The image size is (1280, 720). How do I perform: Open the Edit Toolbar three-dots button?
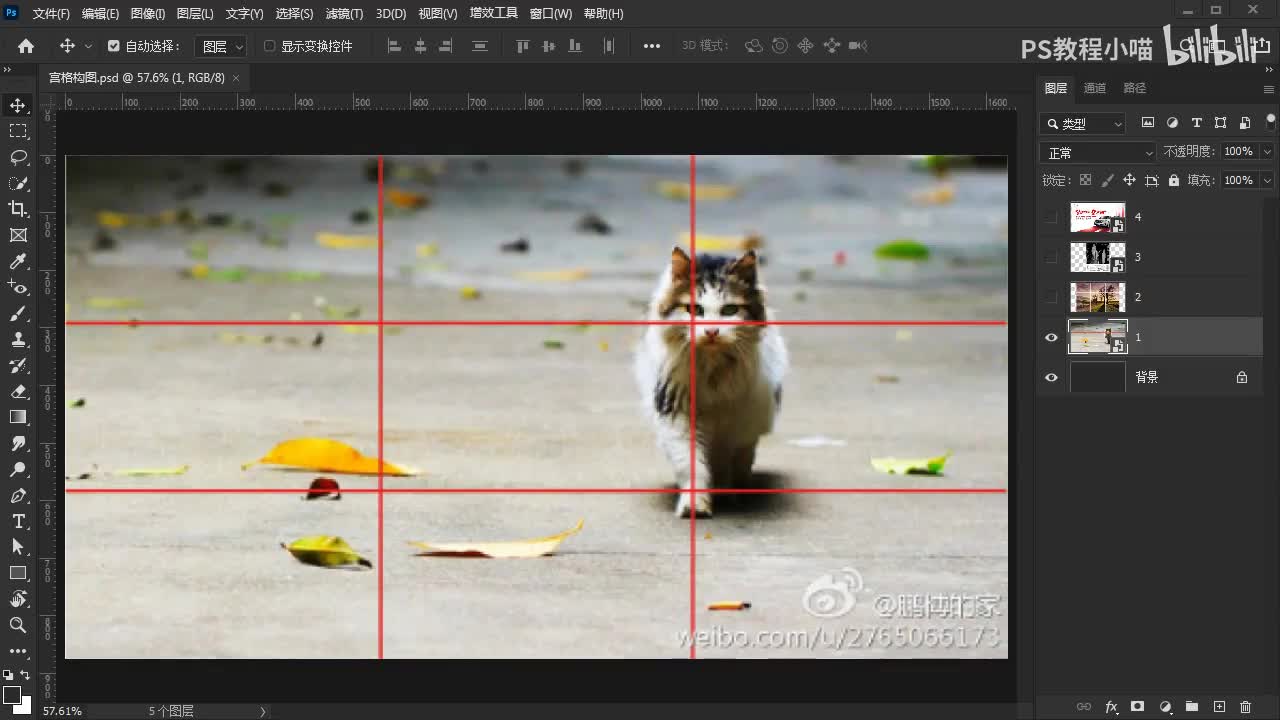point(18,651)
